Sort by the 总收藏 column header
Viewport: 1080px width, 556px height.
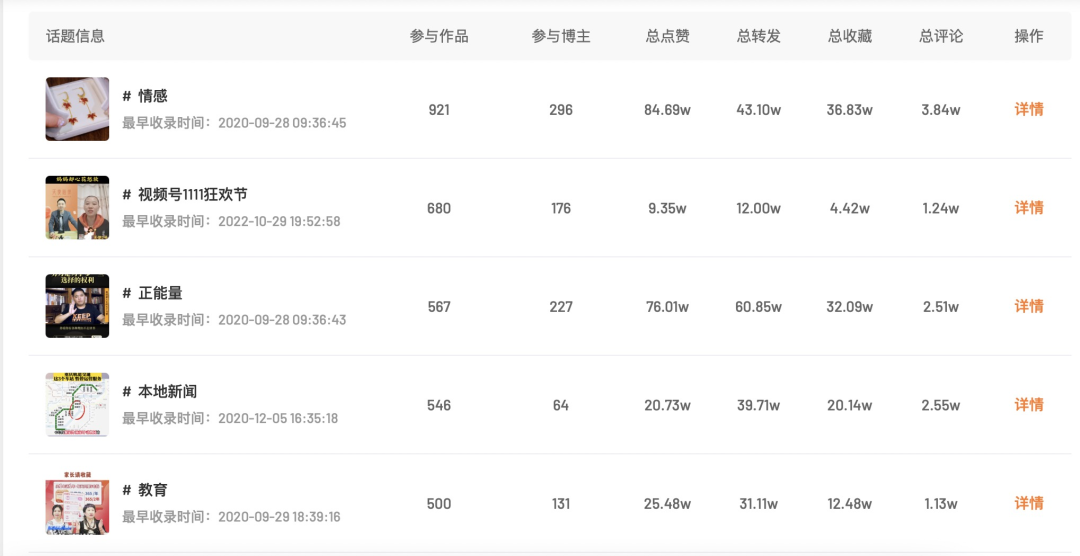(849, 36)
